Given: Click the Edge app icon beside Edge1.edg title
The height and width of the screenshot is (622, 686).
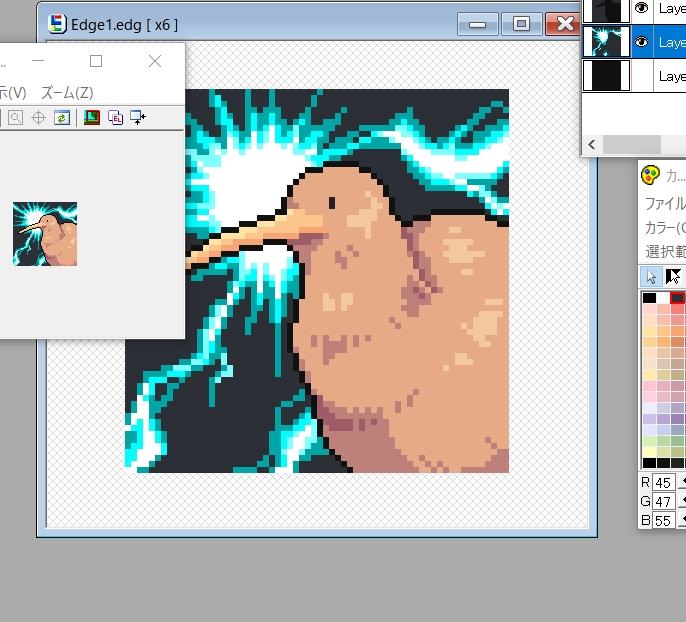Looking at the screenshot, I should 57,24.
